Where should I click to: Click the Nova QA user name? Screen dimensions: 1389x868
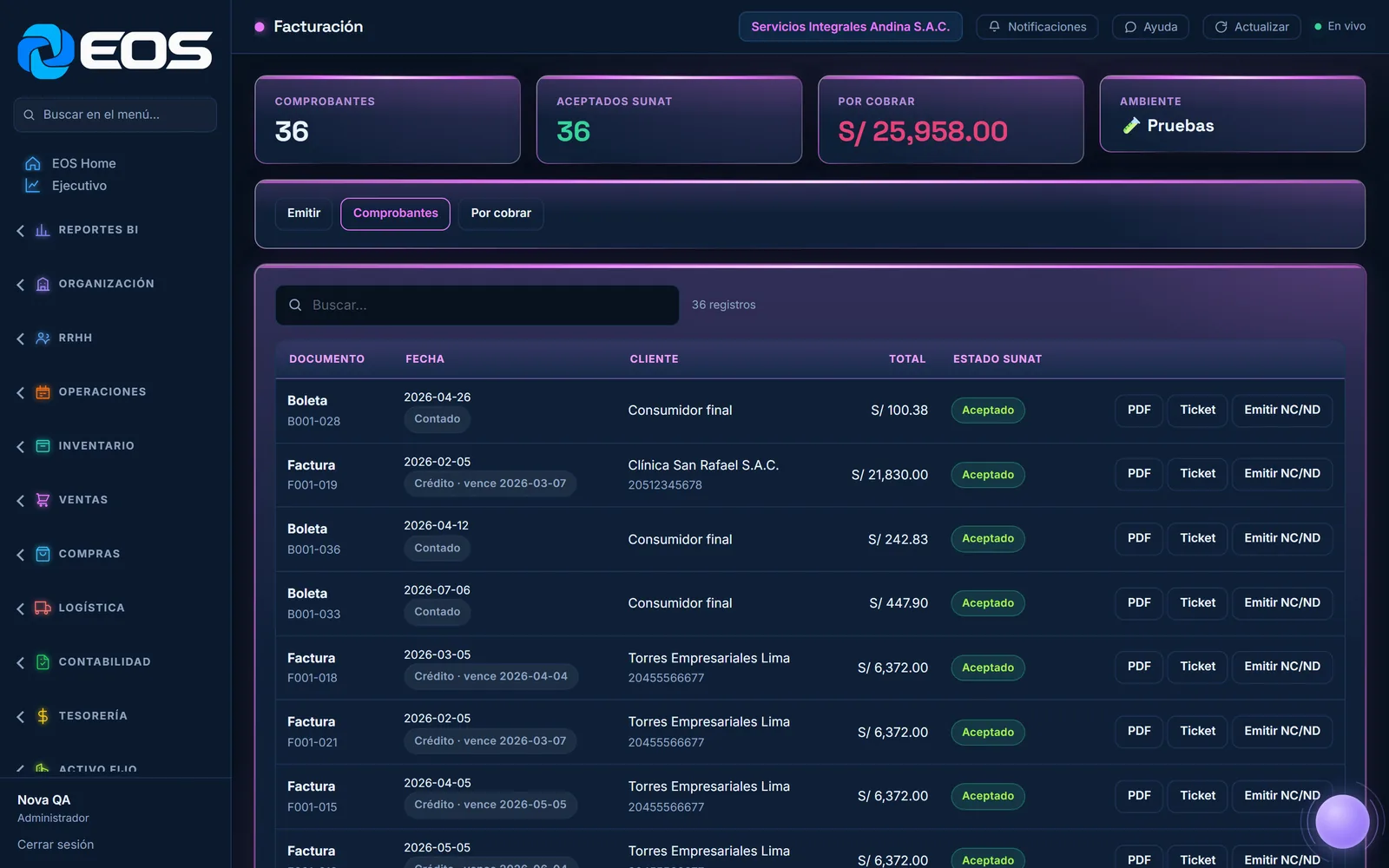tap(43, 800)
